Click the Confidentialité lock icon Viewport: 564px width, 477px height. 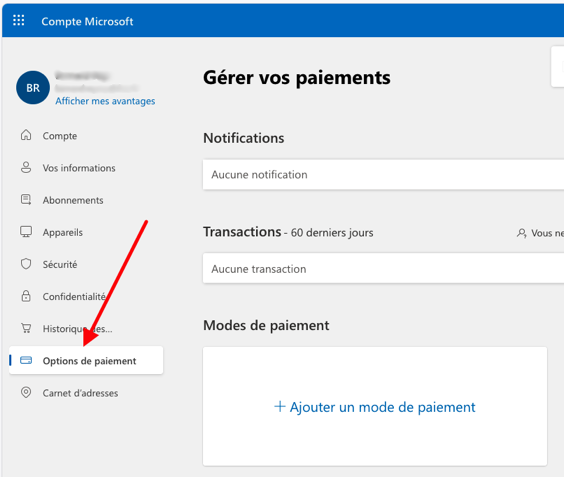click(x=26, y=296)
